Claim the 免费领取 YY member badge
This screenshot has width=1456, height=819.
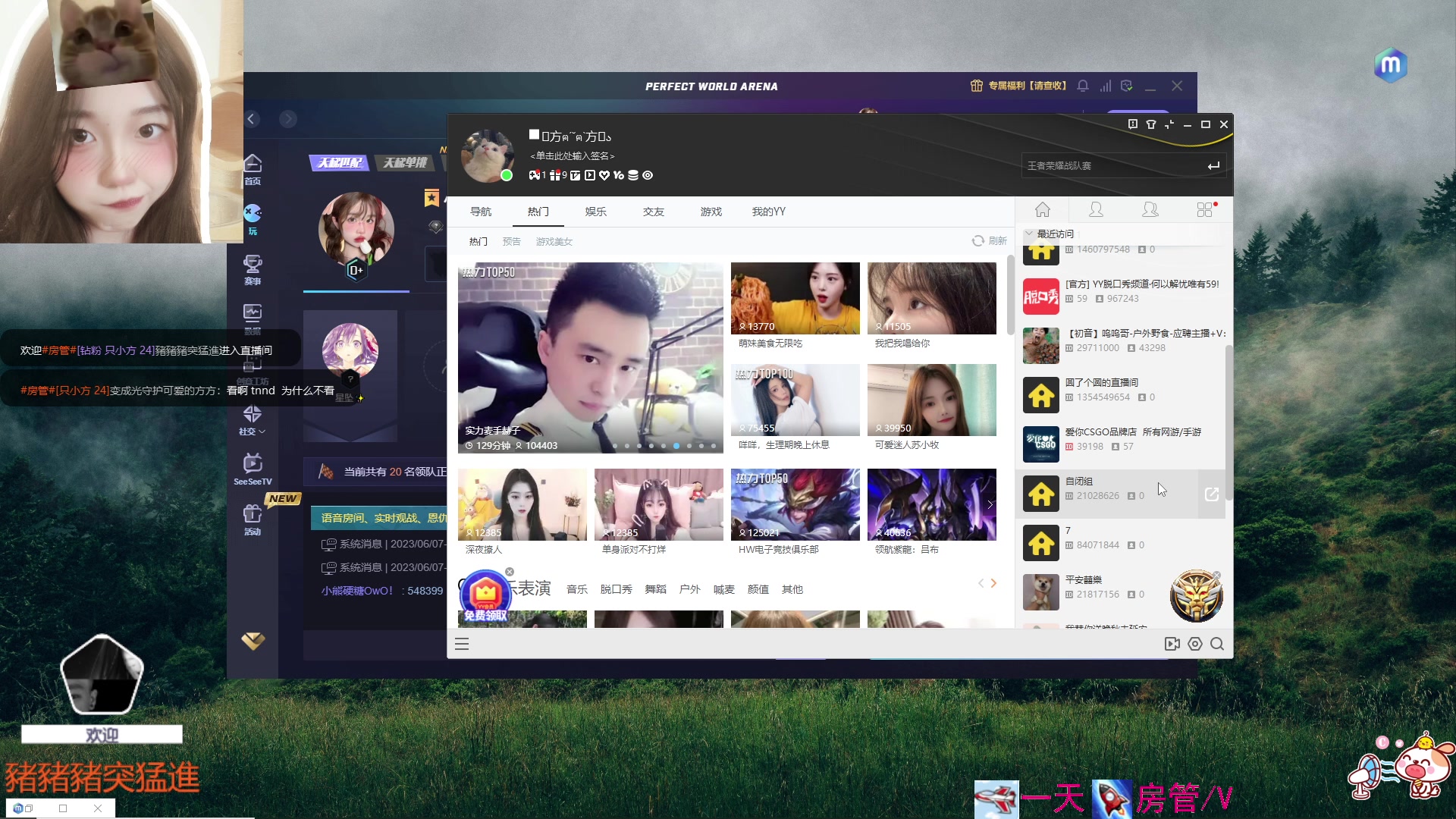click(485, 598)
